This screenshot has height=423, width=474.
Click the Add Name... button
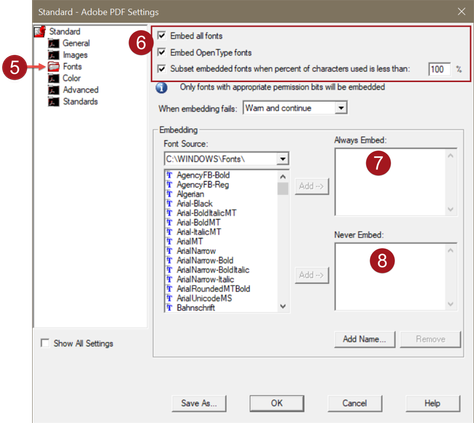365,339
